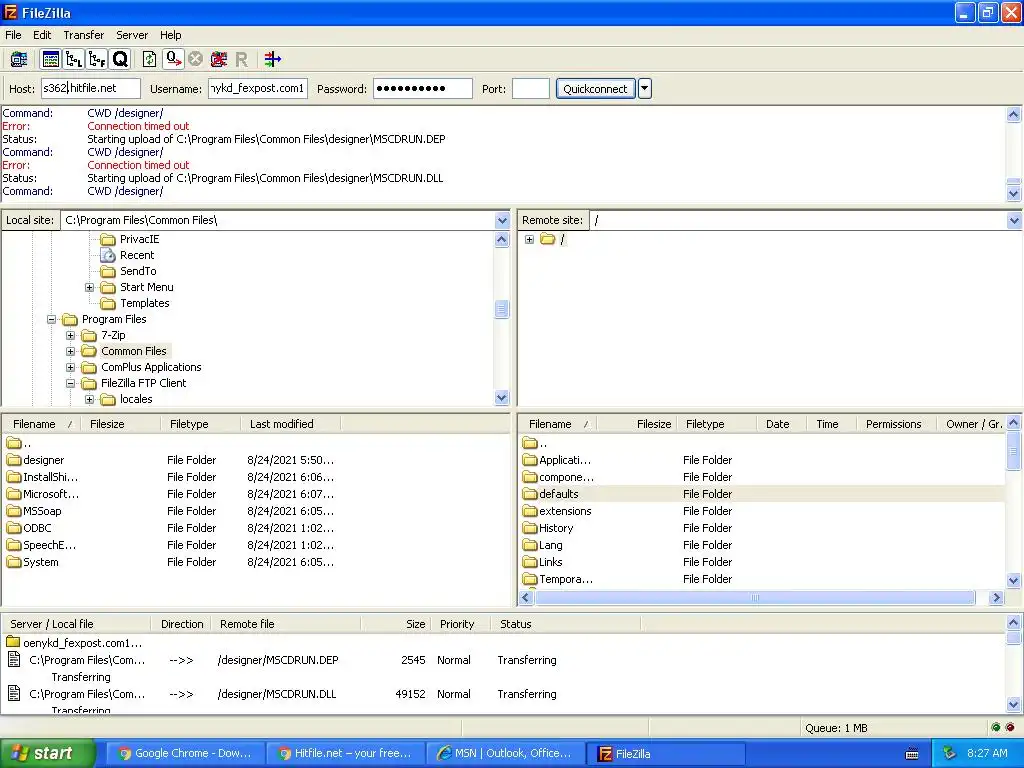Click MSCDRUN.DEP file icon in queue
This screenshot has height=768, width=1024.
(x=14, y=660)
